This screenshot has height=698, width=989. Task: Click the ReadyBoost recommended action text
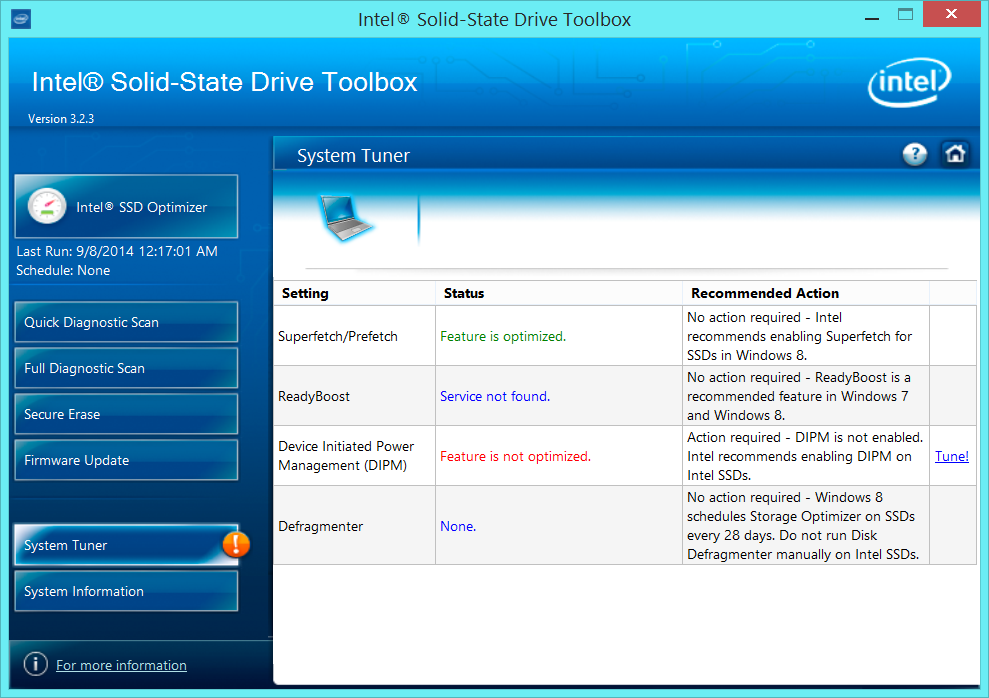[x=799, y=396]
